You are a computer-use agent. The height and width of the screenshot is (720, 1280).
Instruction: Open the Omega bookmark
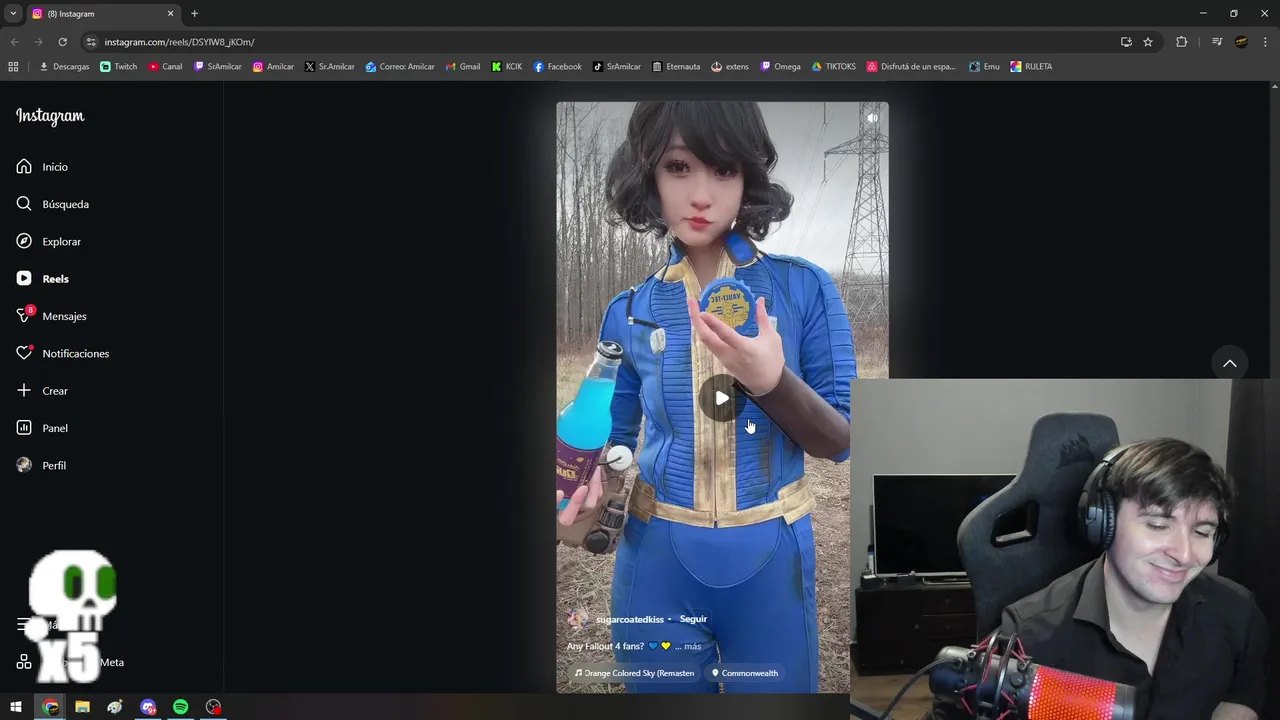point(781,67)
